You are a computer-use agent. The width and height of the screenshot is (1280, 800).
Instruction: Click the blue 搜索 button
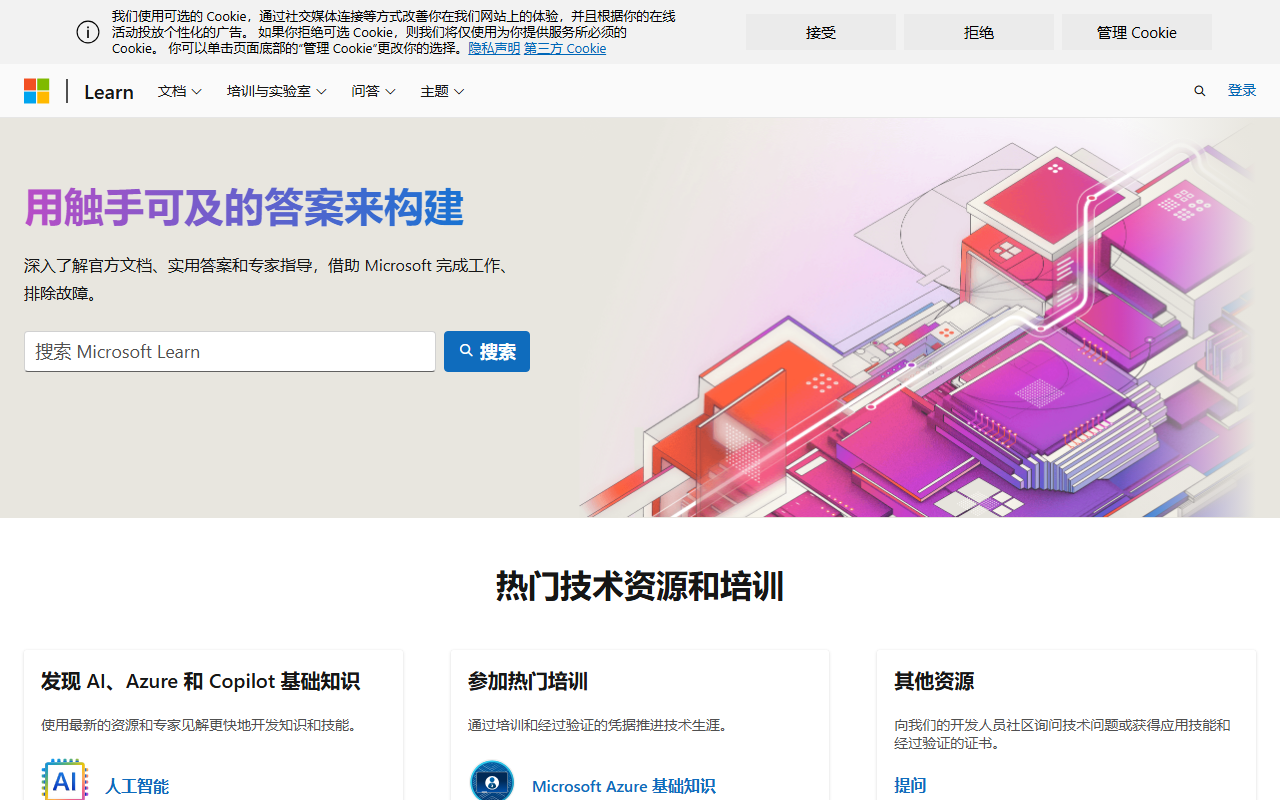[x=487, y=351]
